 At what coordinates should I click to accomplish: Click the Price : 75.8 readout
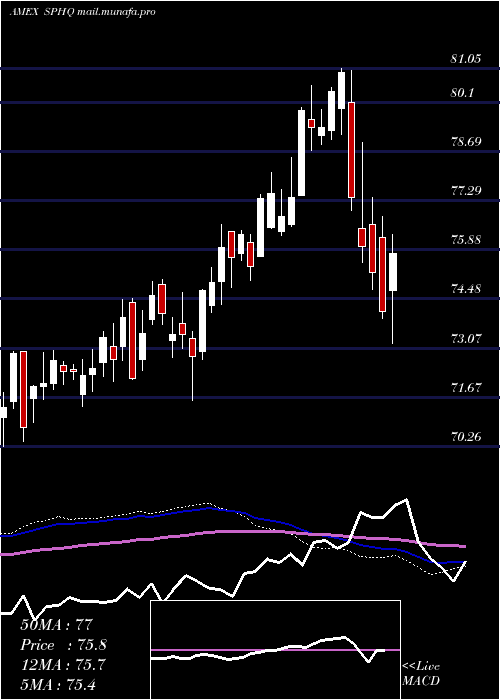point(63,645)
